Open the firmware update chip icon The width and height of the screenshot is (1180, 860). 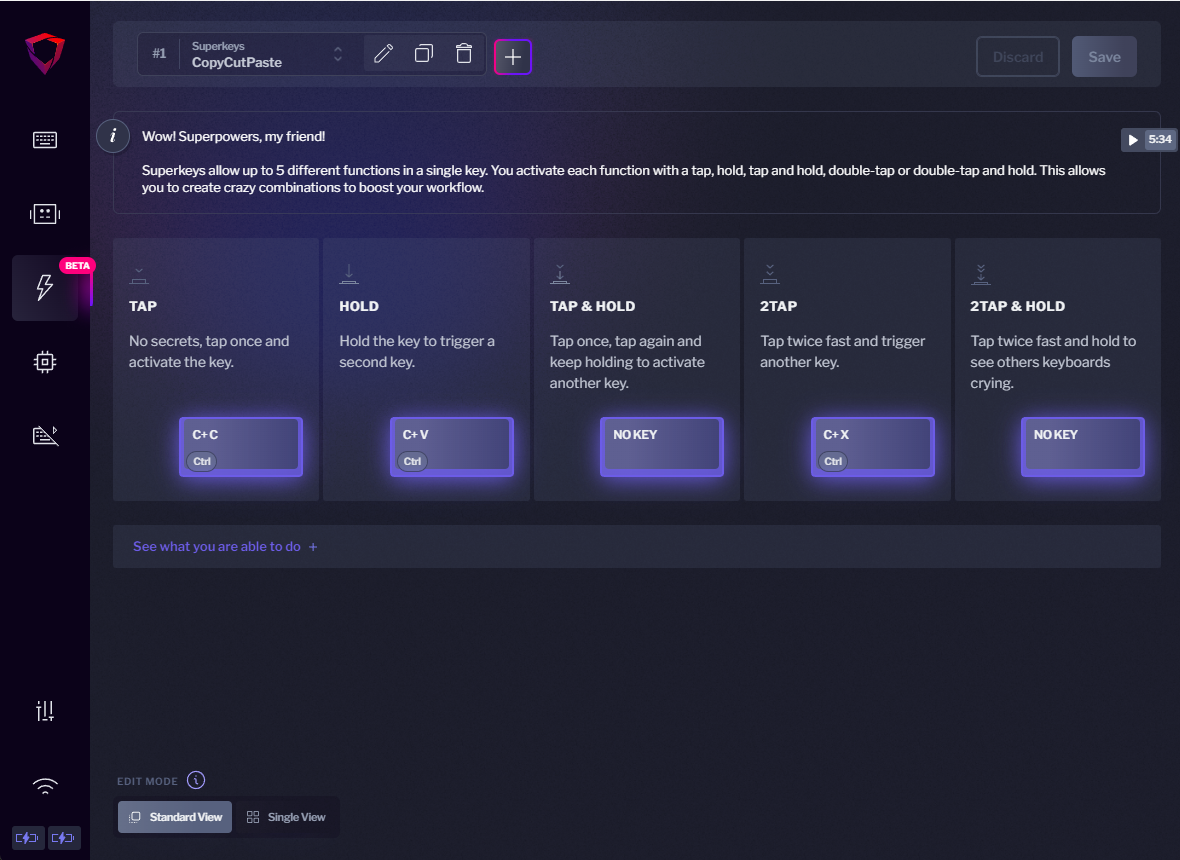click(x=45, y=362)
